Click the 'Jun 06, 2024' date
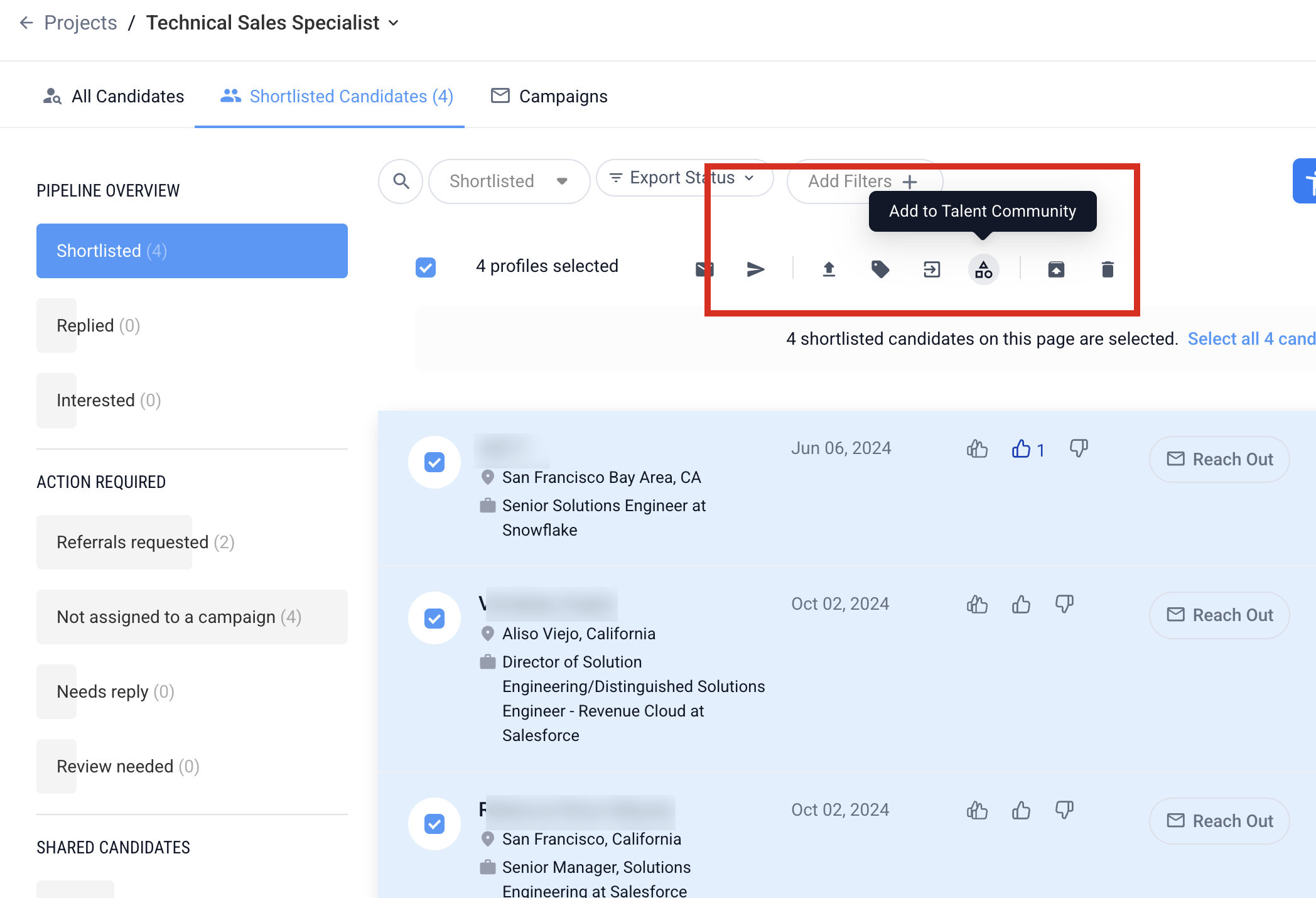Viewport: 1316px width, 898px height. click(841, 448)
